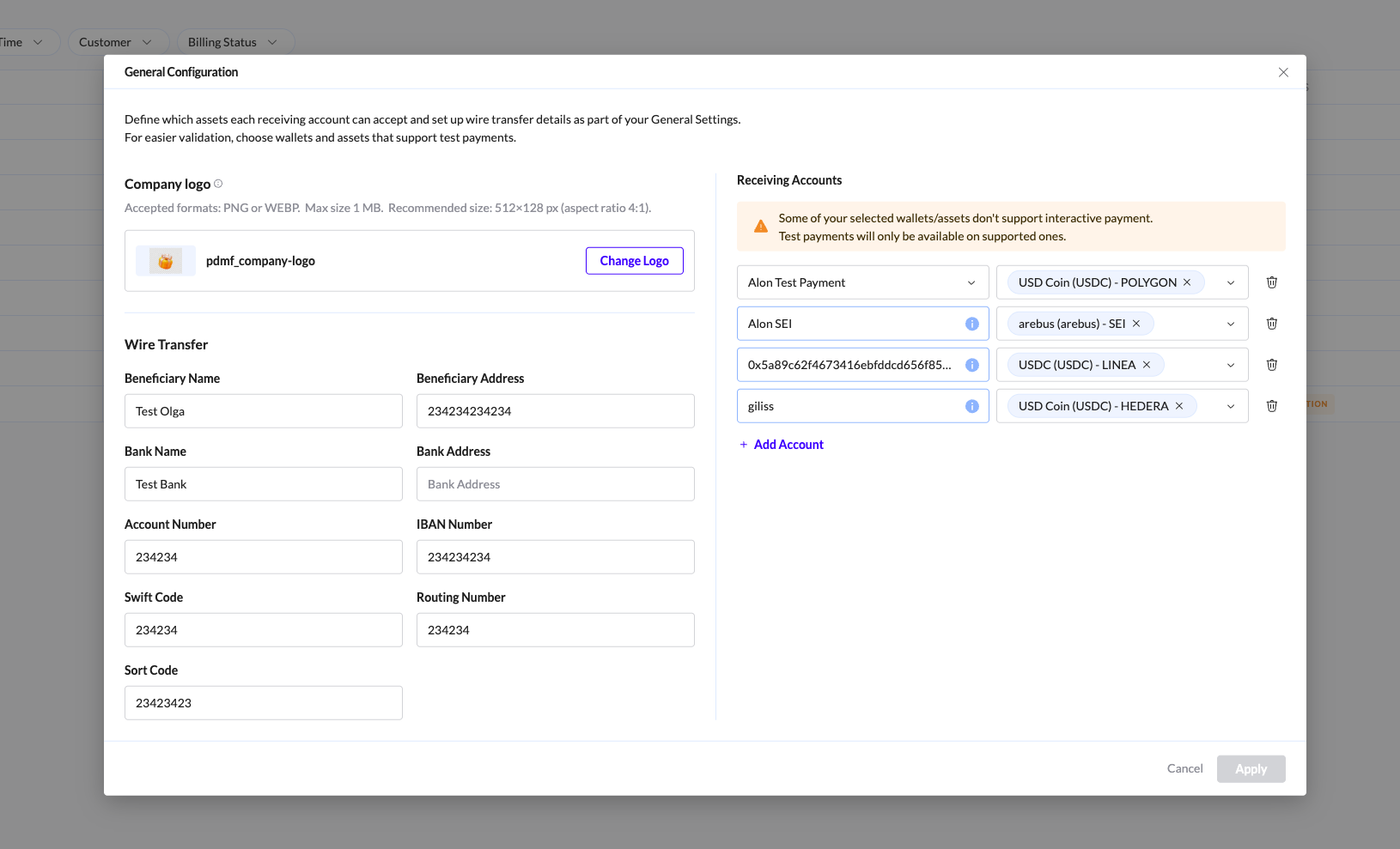Open asset dropdown for HEDERA row

tap(1230, 406)
